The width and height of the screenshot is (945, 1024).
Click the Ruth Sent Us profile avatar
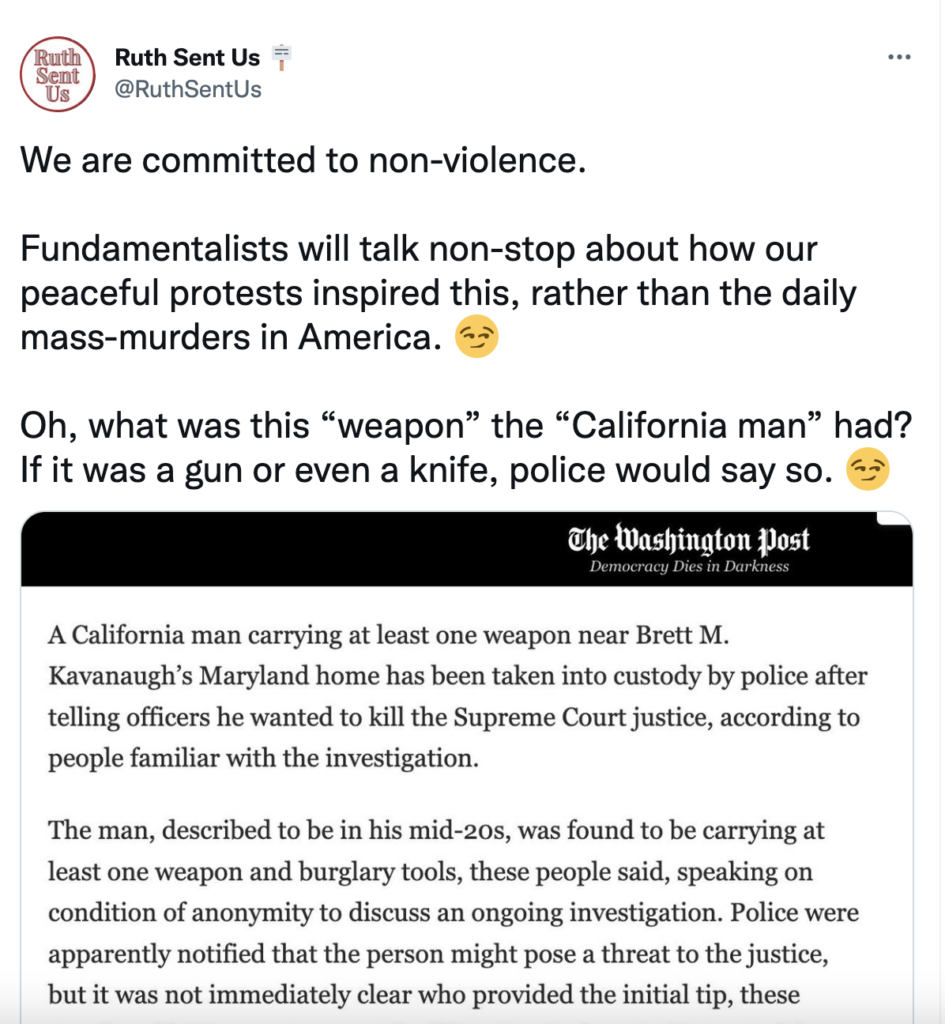pos(58,73)
